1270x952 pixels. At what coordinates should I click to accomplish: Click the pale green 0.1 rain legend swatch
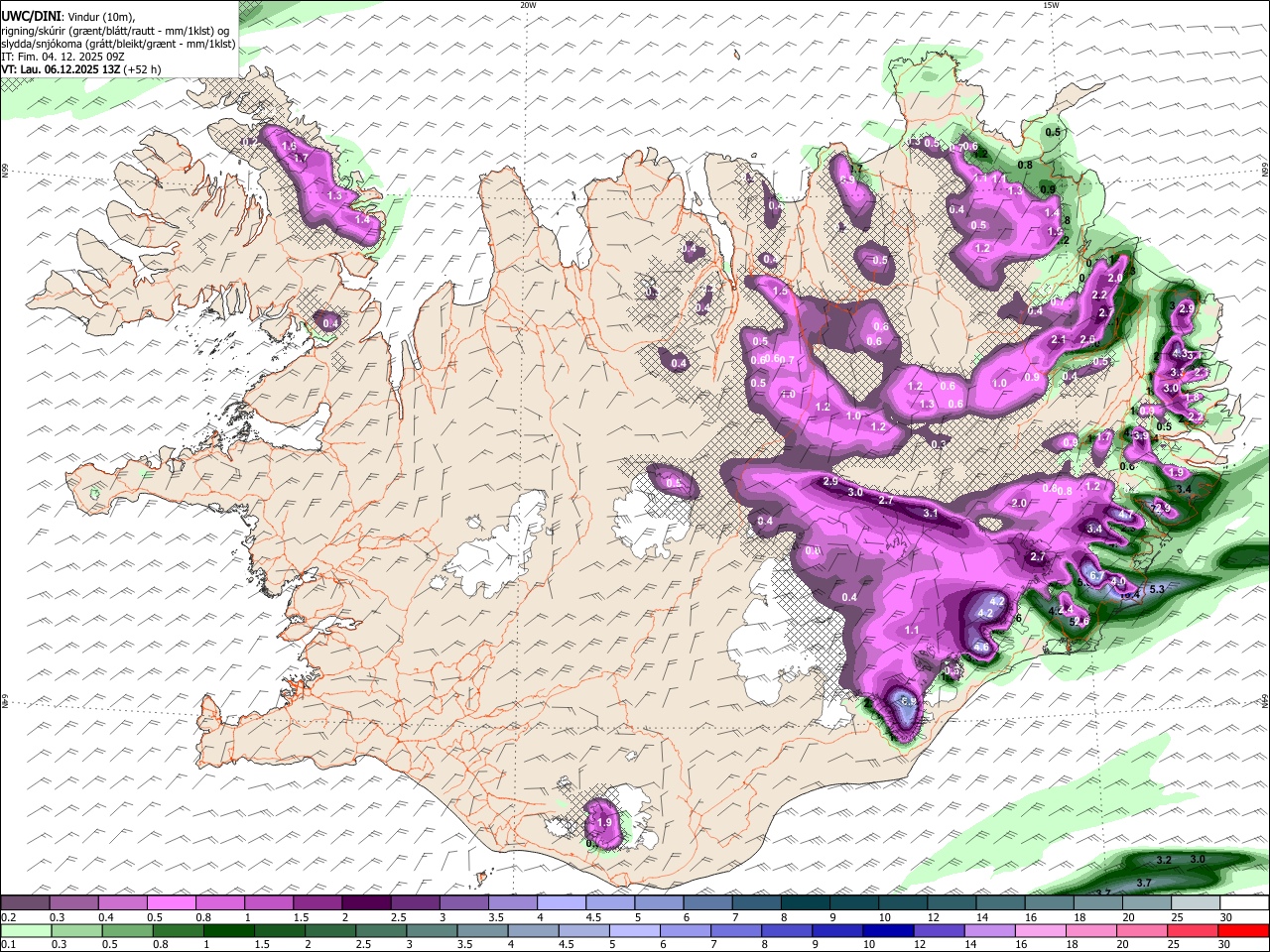25,930
